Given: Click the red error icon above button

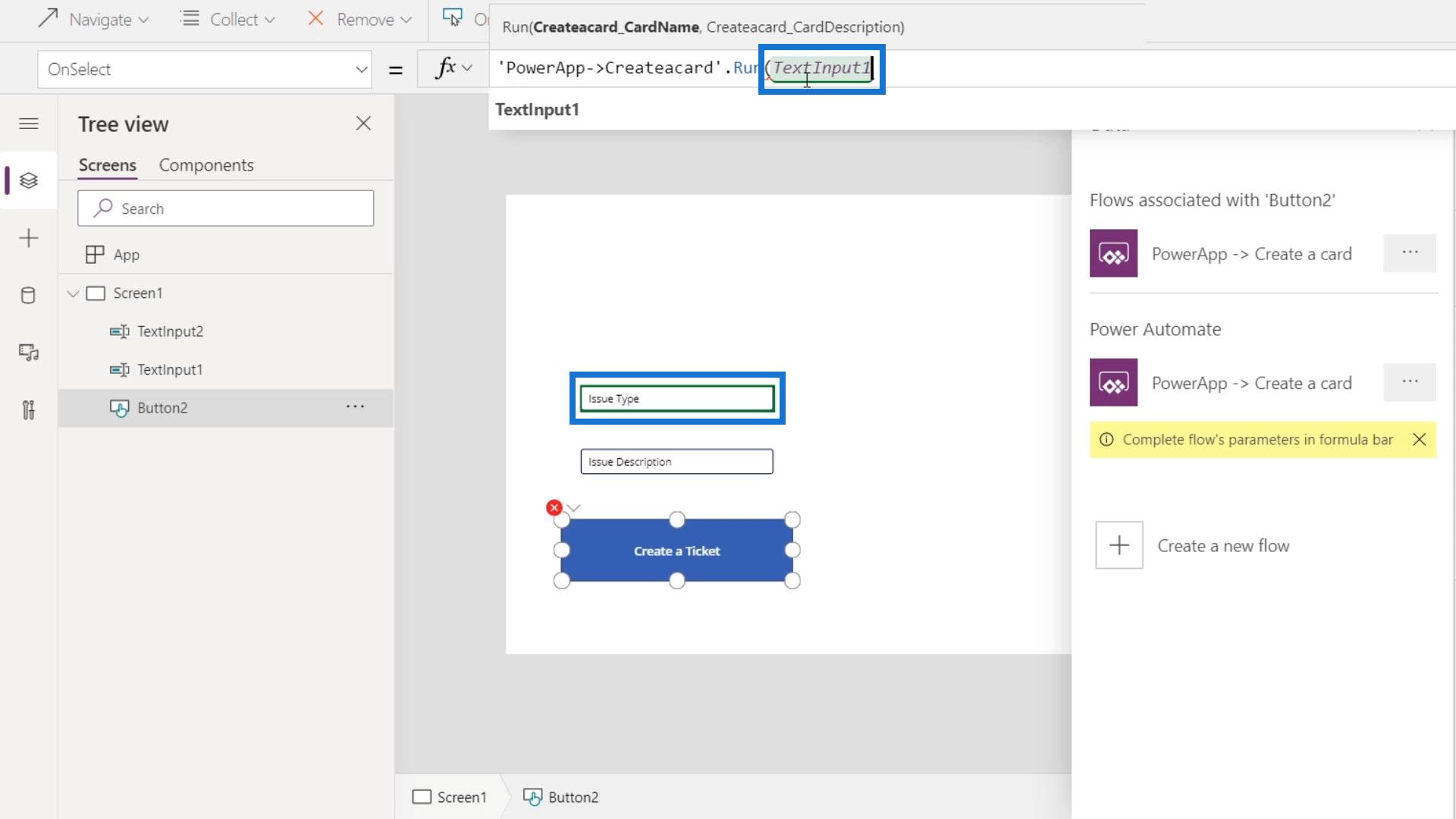Looking at the screenshot, I should click(554, 507).
